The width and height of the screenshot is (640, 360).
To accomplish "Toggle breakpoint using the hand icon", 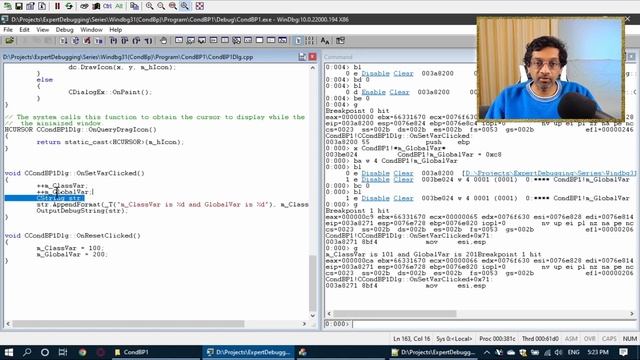I will 163,40.
